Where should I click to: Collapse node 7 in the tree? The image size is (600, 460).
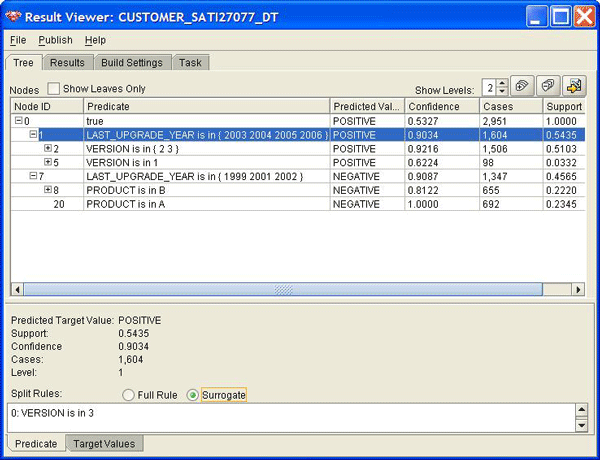[x=33, y=176]
